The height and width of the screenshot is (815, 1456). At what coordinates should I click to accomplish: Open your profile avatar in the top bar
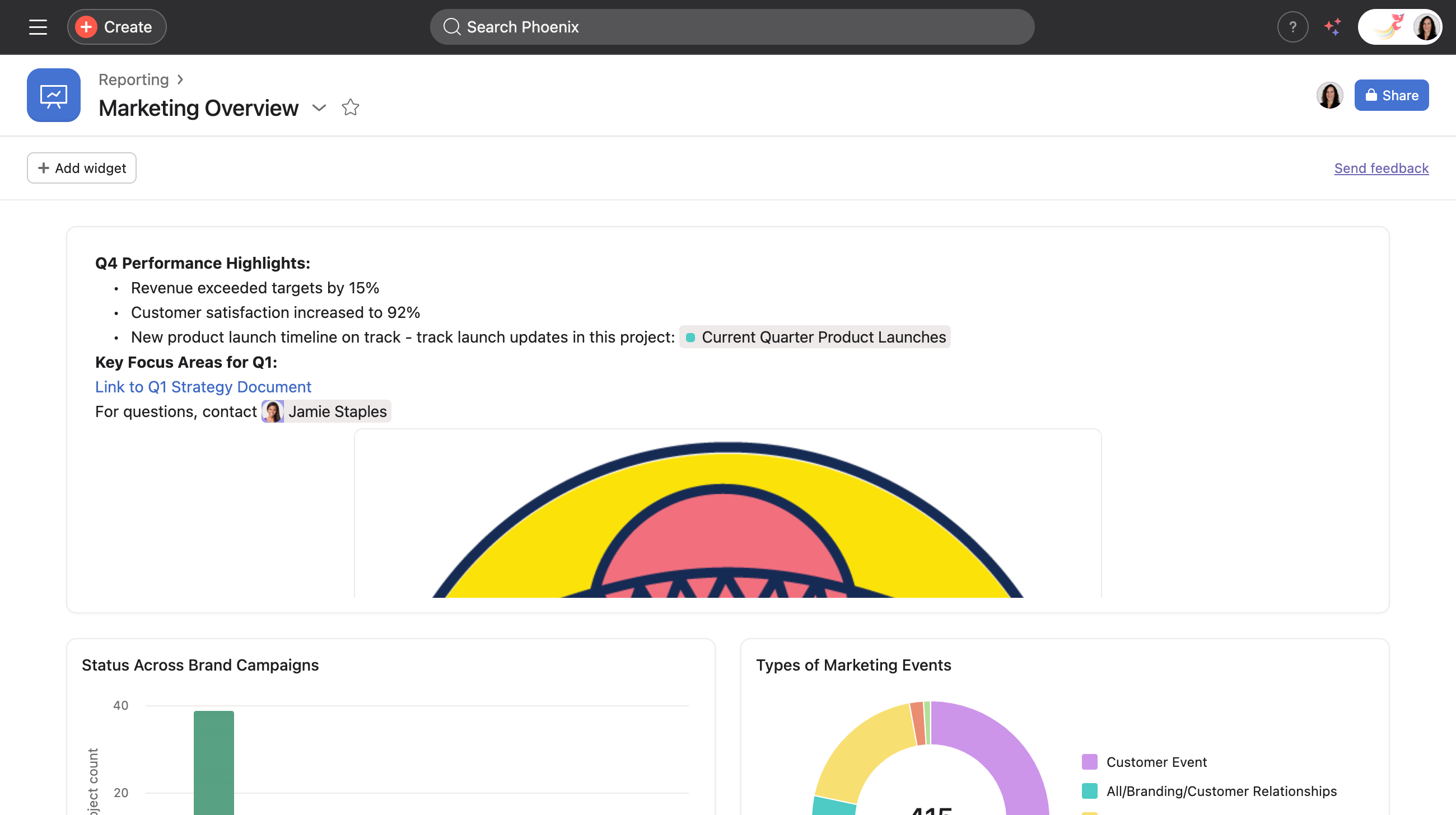tap(1427, 26)
